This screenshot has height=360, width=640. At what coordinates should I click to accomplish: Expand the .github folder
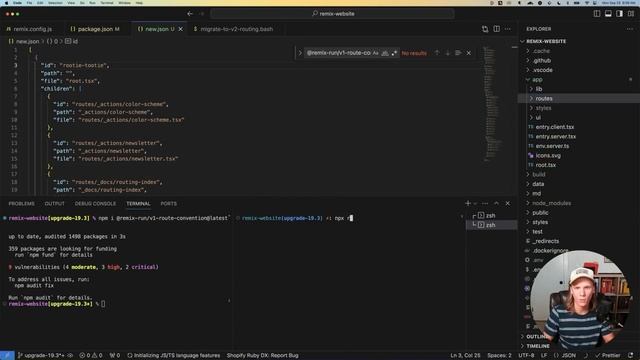pyautogui.click(x=542, y=60)
